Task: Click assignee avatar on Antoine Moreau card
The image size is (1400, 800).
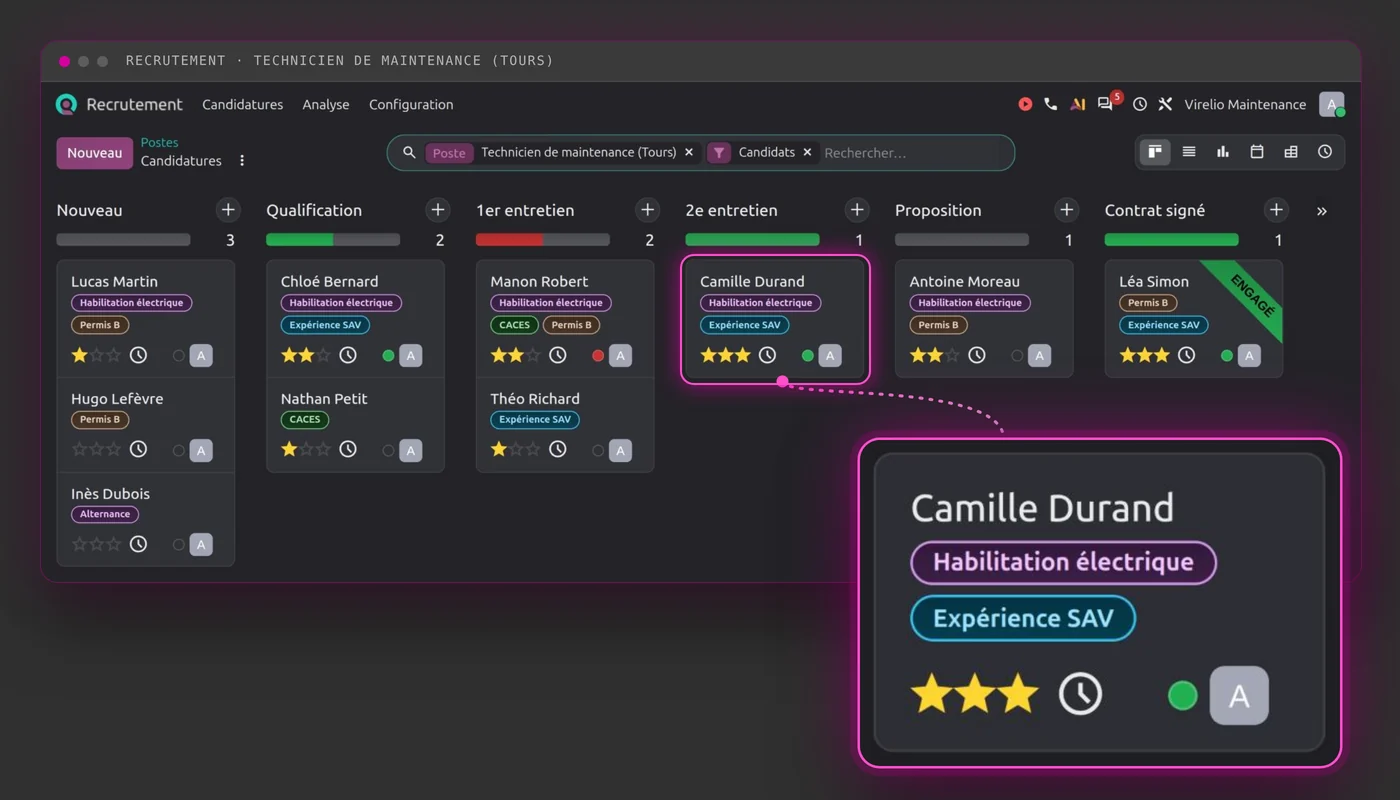Action: coord(1040,355)
